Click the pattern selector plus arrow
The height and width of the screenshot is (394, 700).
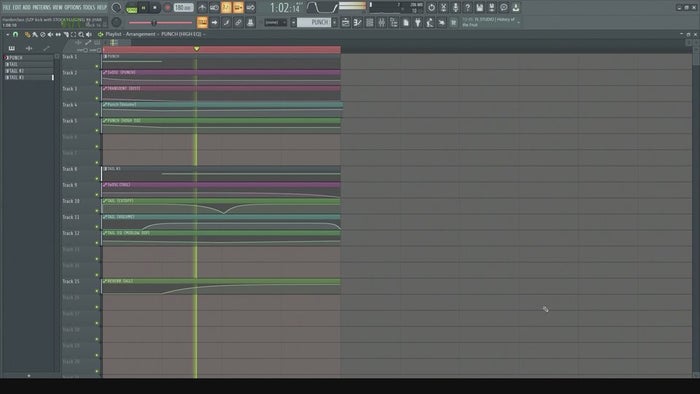tap(335, 22)
